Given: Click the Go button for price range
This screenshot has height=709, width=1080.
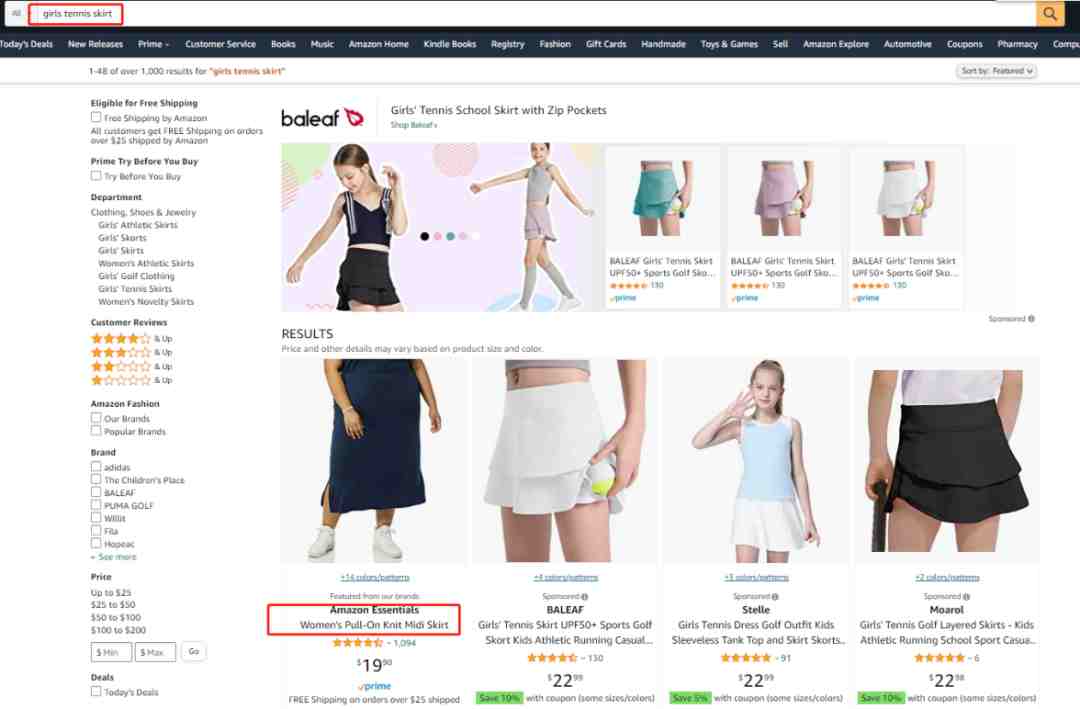Looking at the screenshot, I should (194, 651).
